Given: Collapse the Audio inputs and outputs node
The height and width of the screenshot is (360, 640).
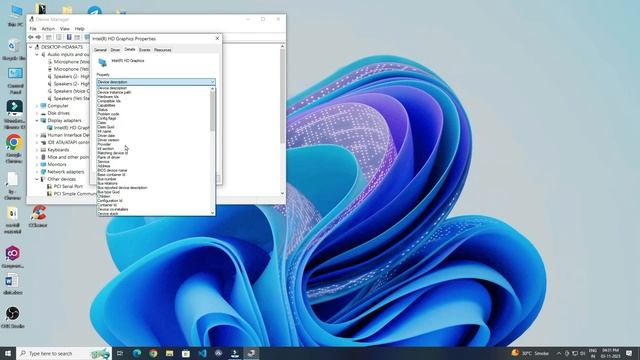Looking at the screenshot, I should pyautogui.click(x=37, y=54).
